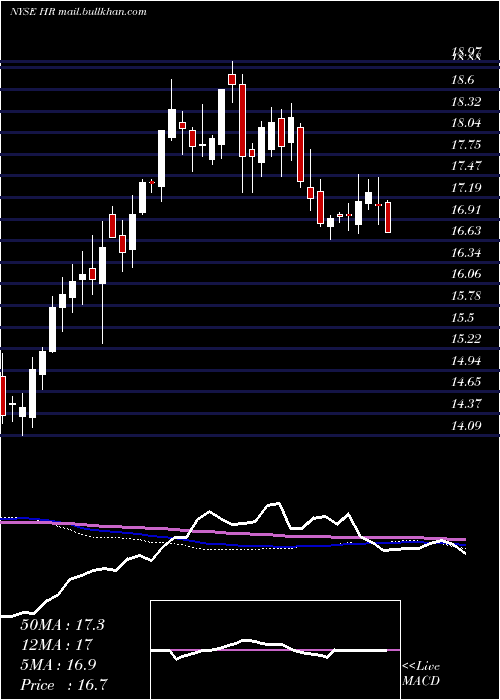Click the NYSE HR chart title
This screenshot has height=700, width=500.
point(79,12)
